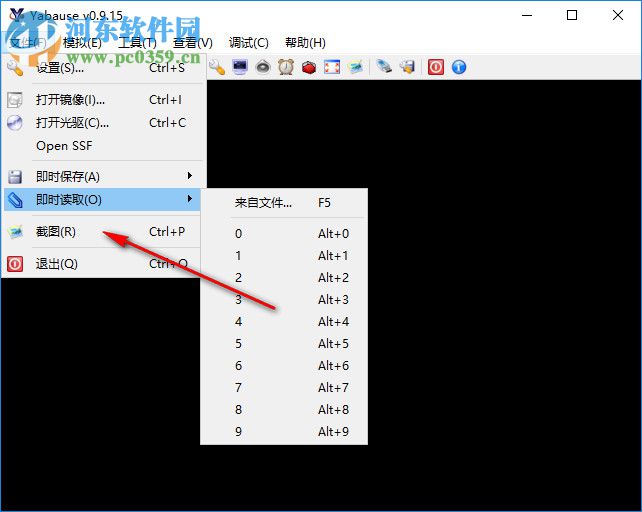
Task: Minimize the Yabause window
Action: [527, 15]
